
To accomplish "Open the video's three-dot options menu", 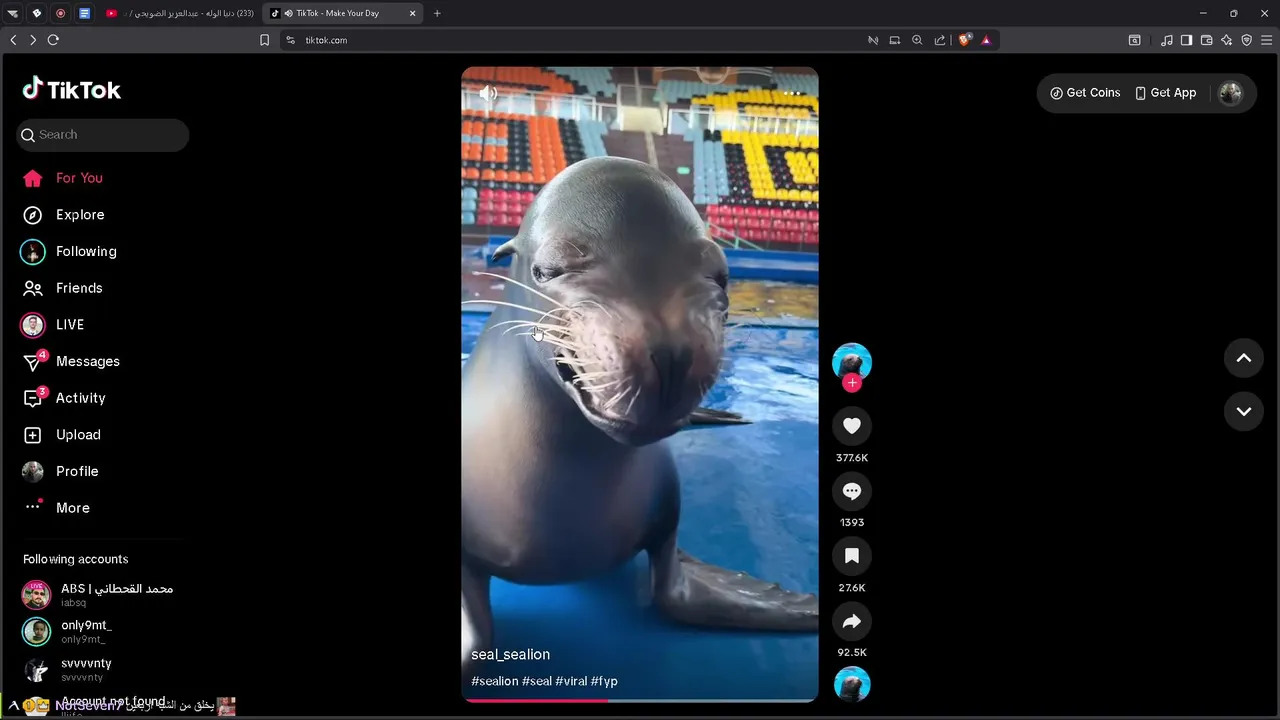I will click(x=792, y=93).
